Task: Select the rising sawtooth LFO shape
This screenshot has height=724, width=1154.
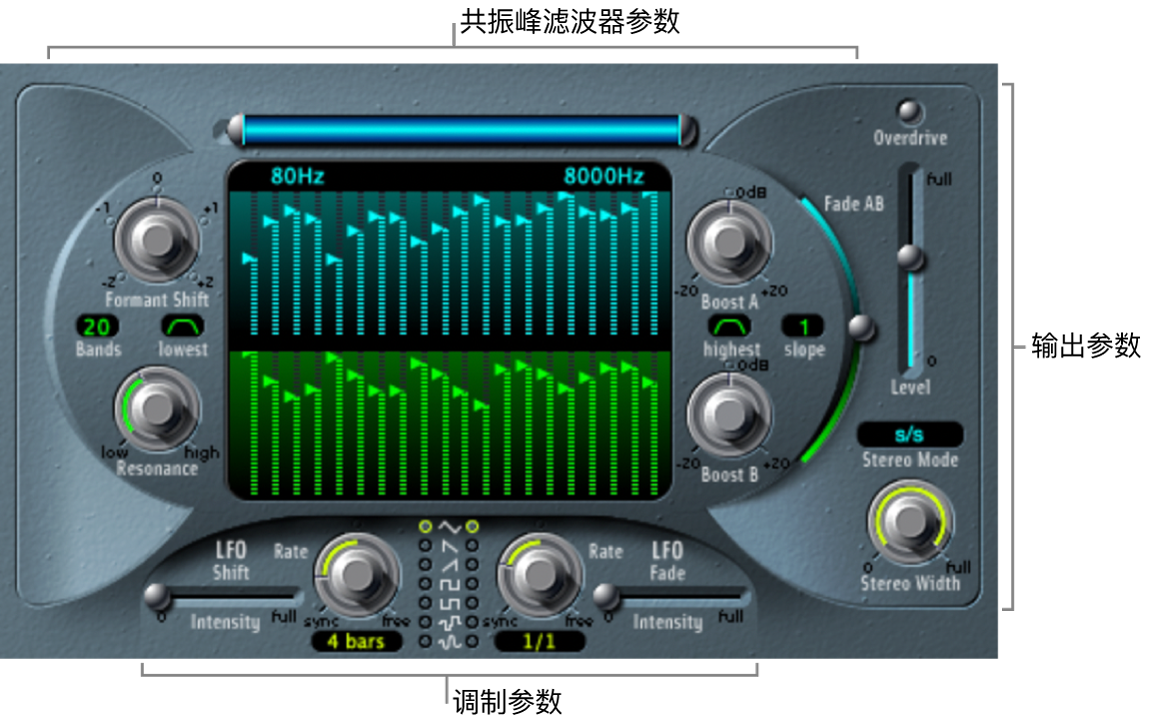Action: (424, 564)
